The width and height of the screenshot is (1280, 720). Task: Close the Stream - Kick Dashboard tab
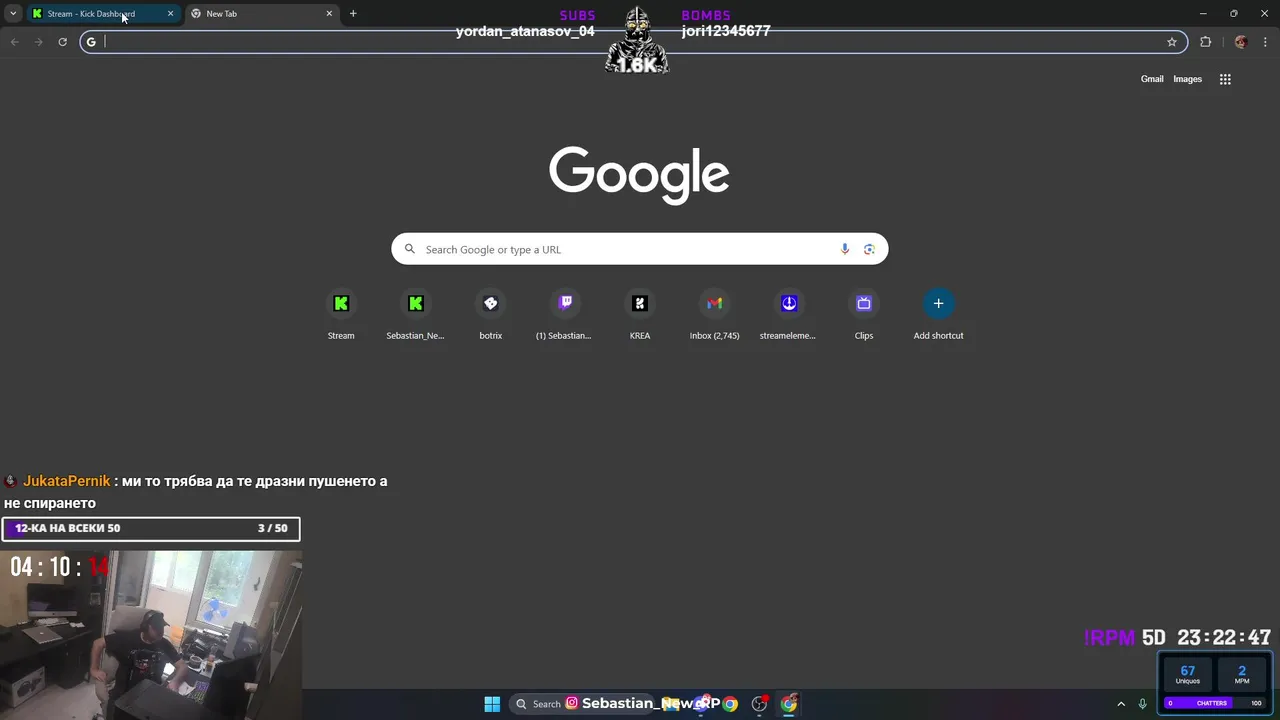click(x=170, y=14)
